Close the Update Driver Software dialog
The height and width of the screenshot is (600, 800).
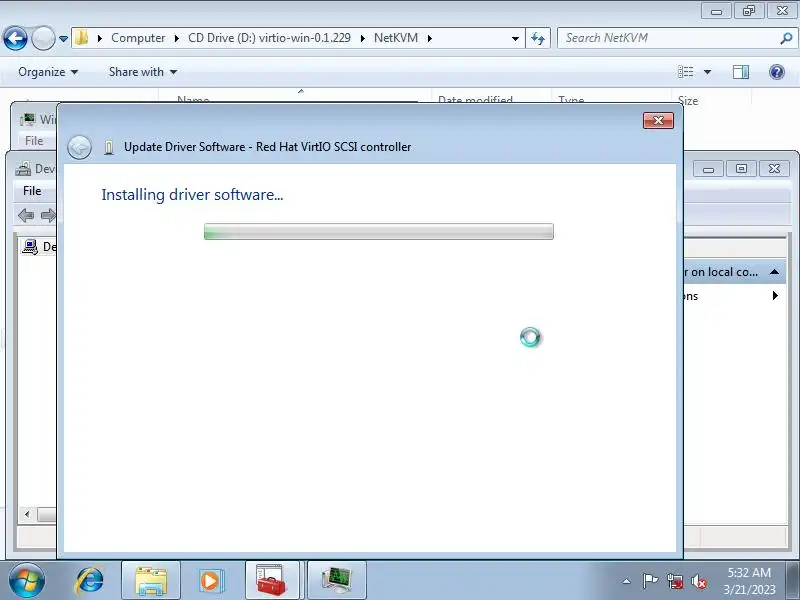coord(658,120)
